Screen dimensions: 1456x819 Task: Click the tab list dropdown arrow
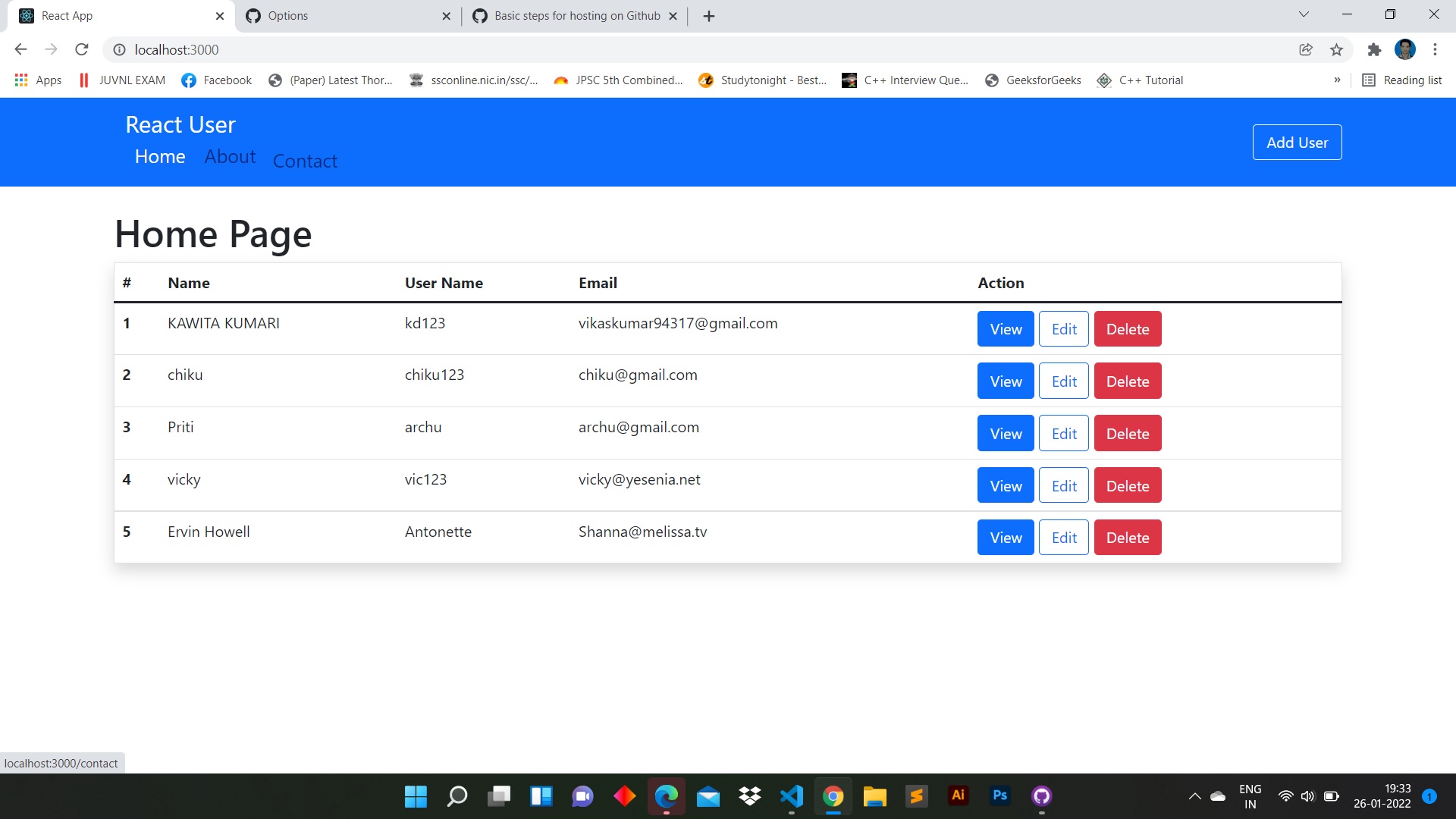pyautogui.click(x=1303, y=15)
